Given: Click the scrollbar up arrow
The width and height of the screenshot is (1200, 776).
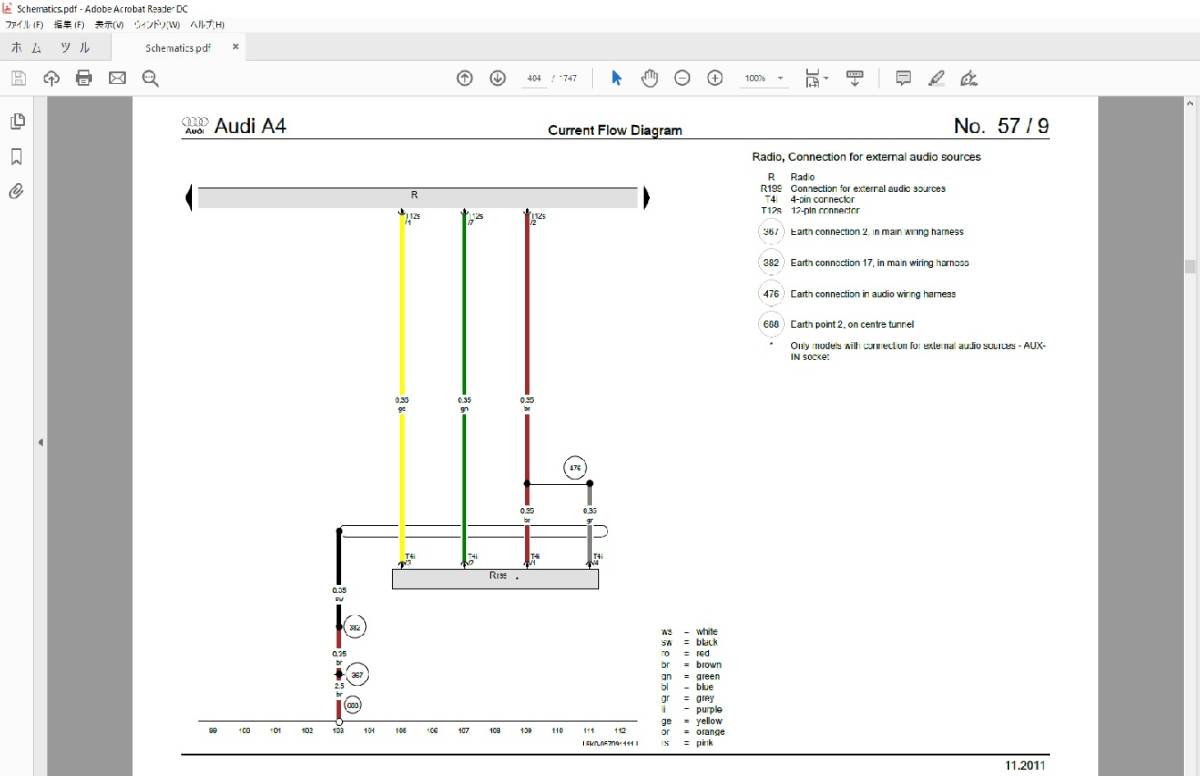Looking at the screenshot, I should [1190, 103].
